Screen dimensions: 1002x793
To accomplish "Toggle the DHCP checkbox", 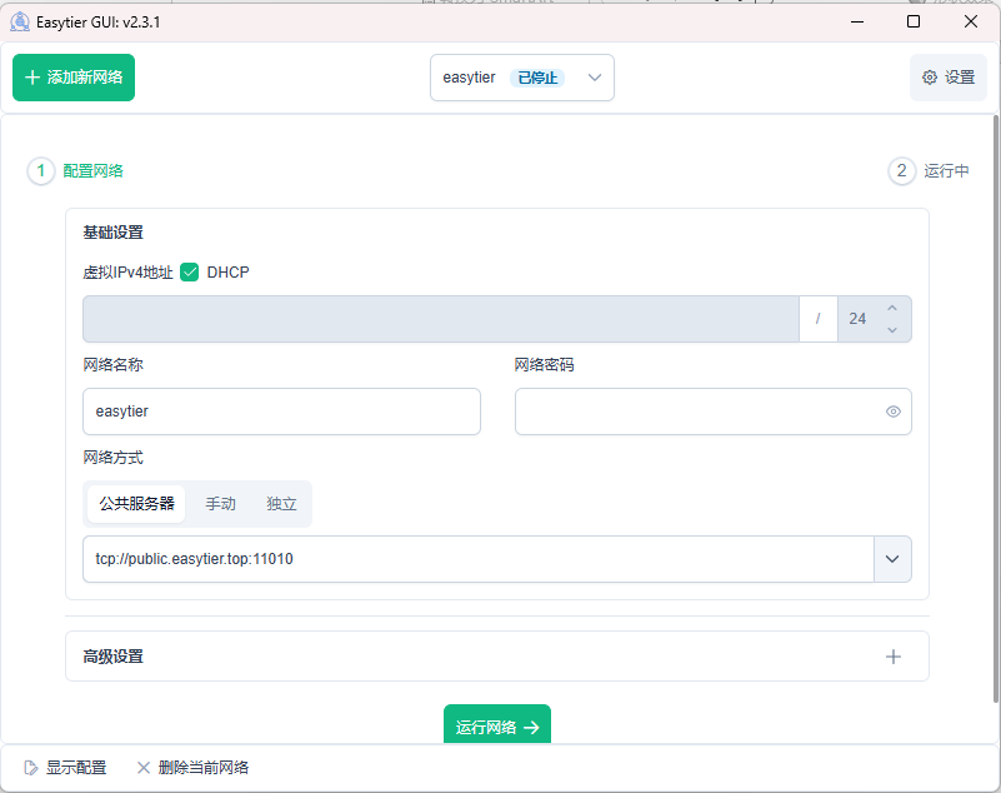I will pyautogui.click(x=190, y=272).
